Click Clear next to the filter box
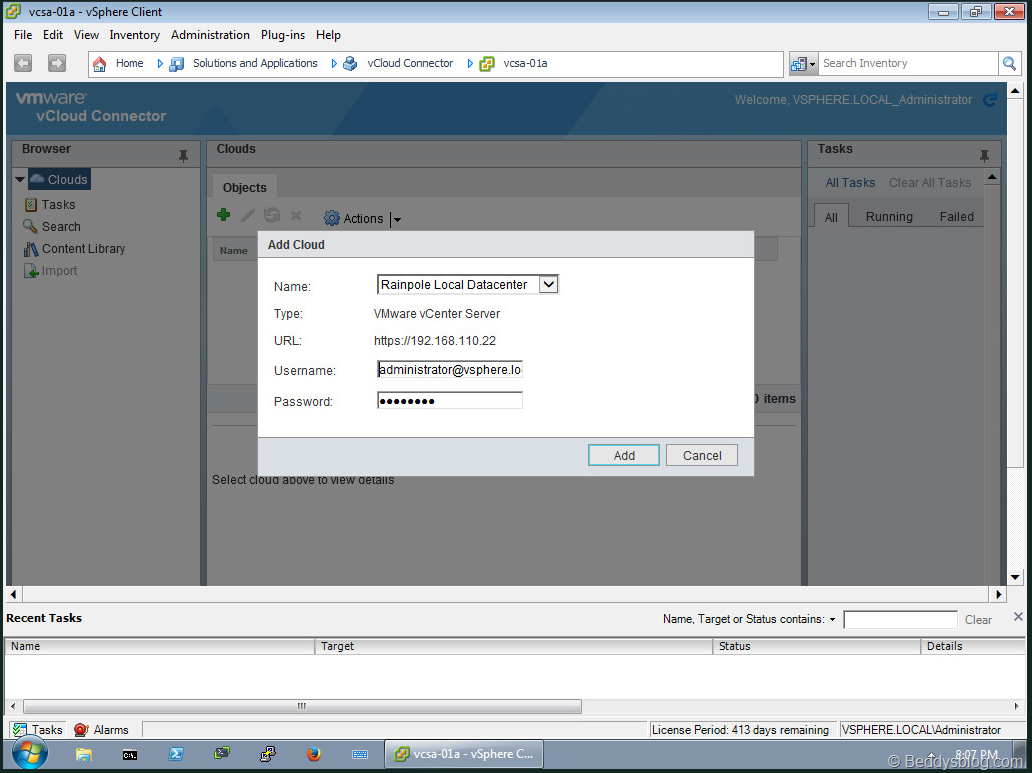1032x773 pixels. (978, 620)
